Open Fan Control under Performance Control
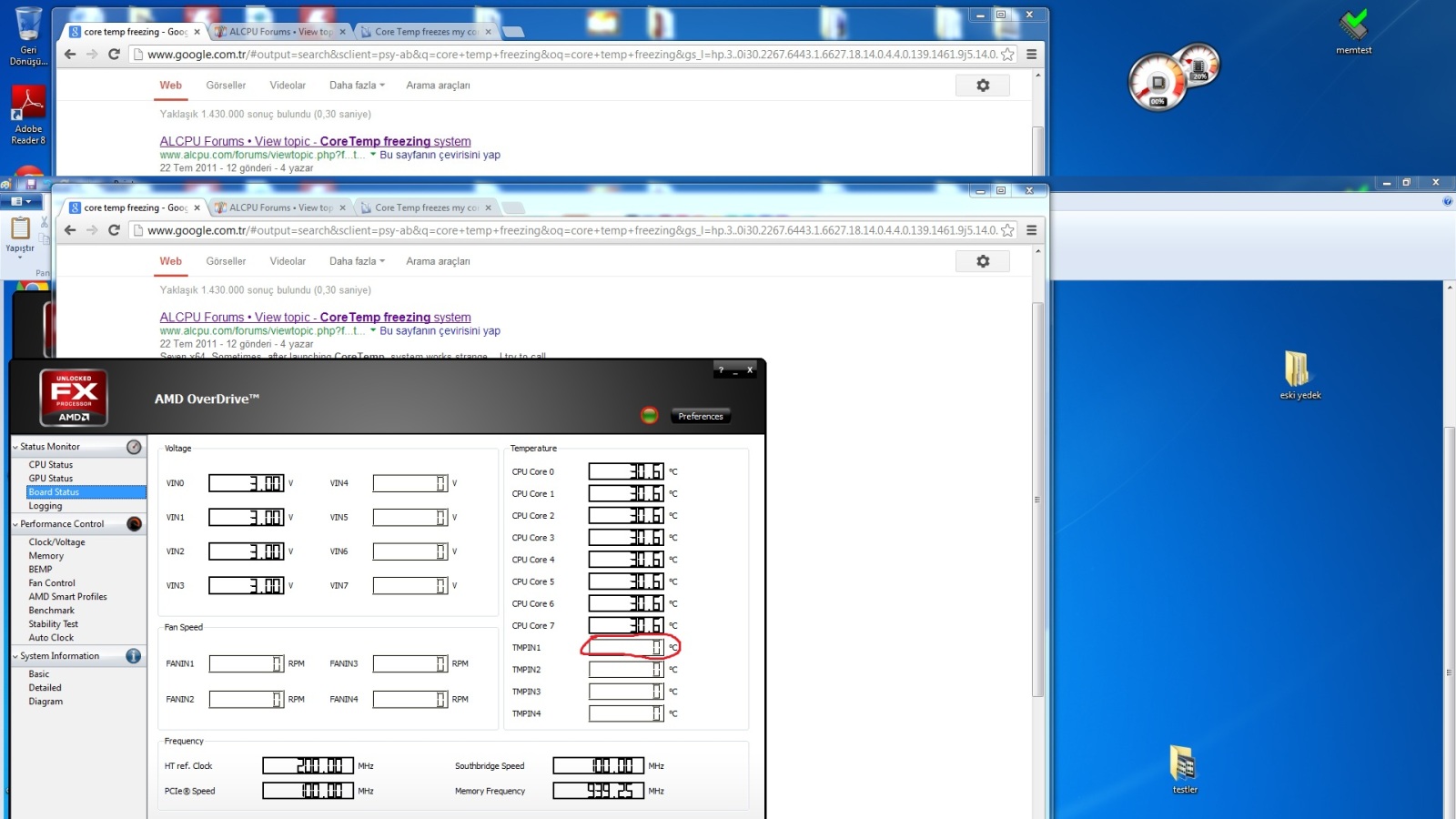This screenshot has height=819, width=1456. pyautogui.click(x=52, y=583)
